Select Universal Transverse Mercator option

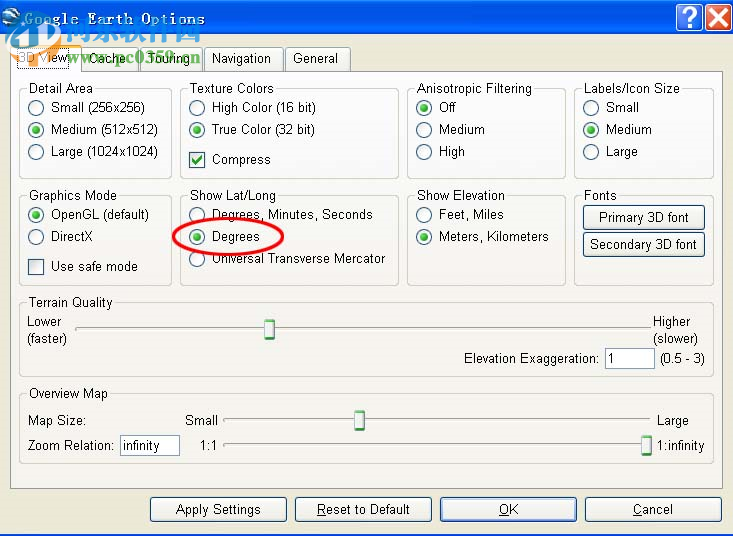tap(287, 259)
